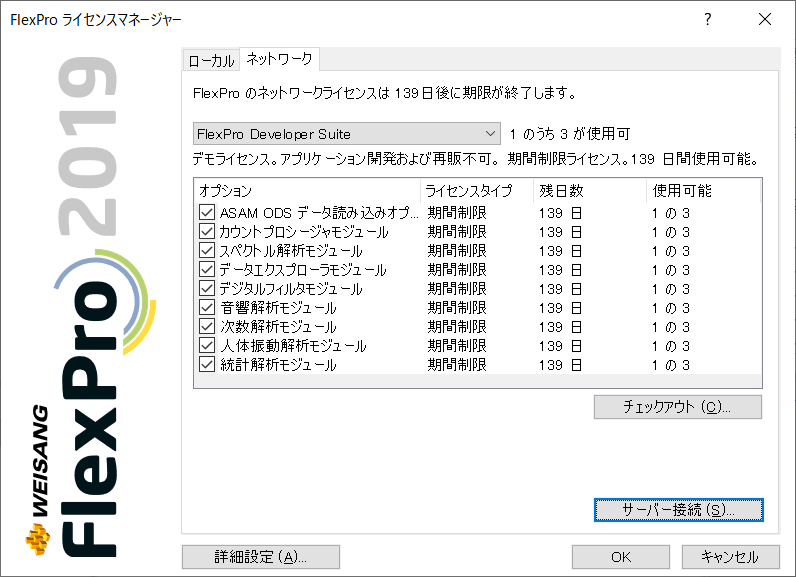The height and width of the screenshot is (577, 796).
Task: Click キャンセル button
Action: 731,557
